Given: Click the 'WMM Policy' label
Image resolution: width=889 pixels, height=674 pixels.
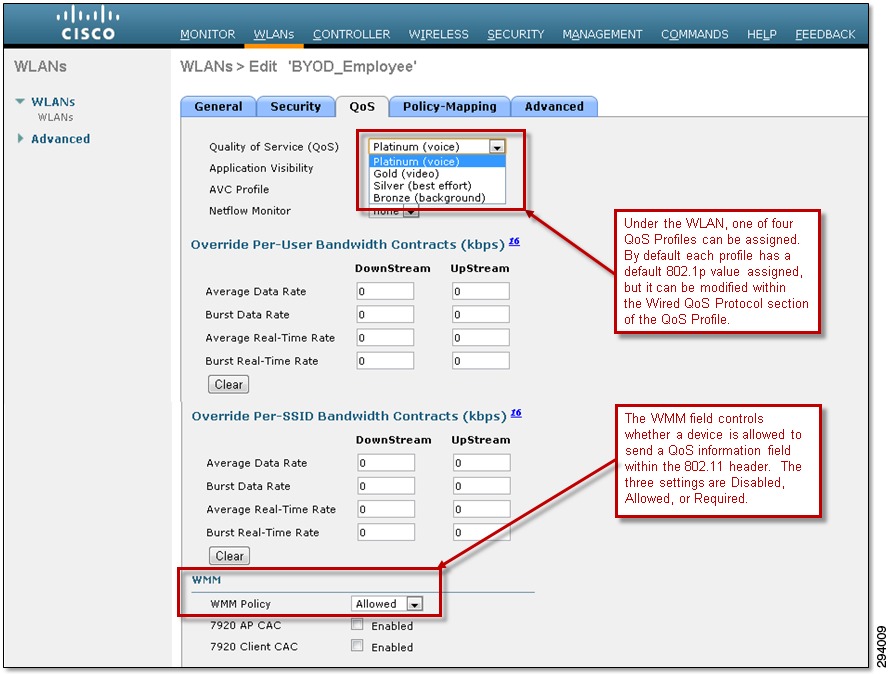Looking at the screenshot, I should point(240,604).
